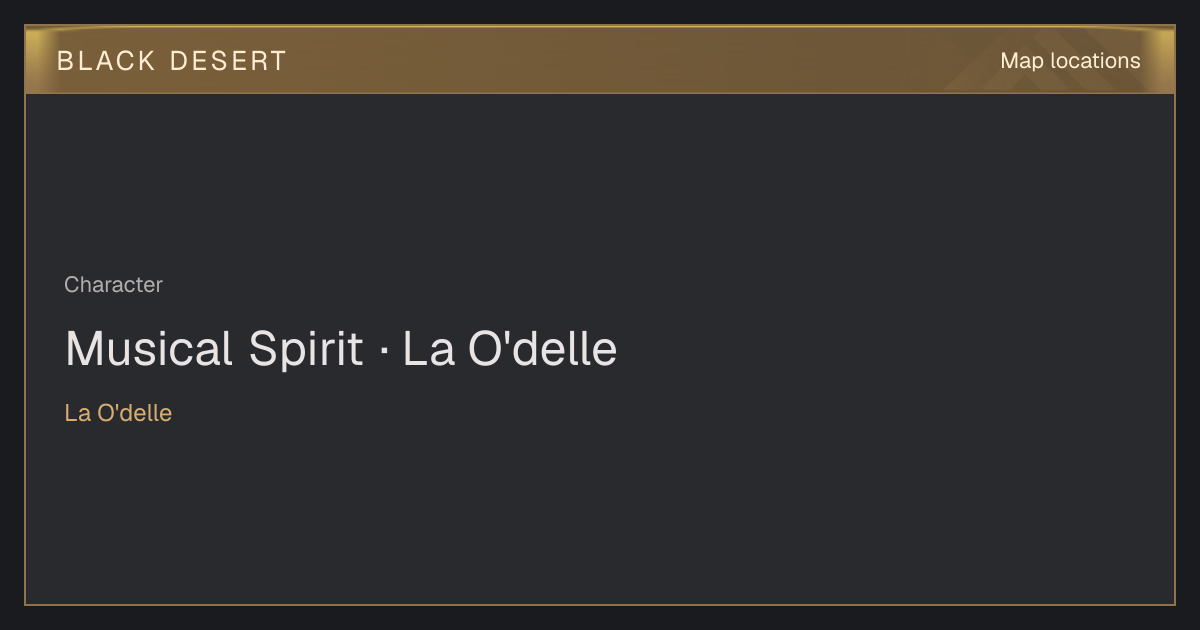Click the word Musical in the title
This screenshot has width=1200, height=630.
click(x=149, y=349)
